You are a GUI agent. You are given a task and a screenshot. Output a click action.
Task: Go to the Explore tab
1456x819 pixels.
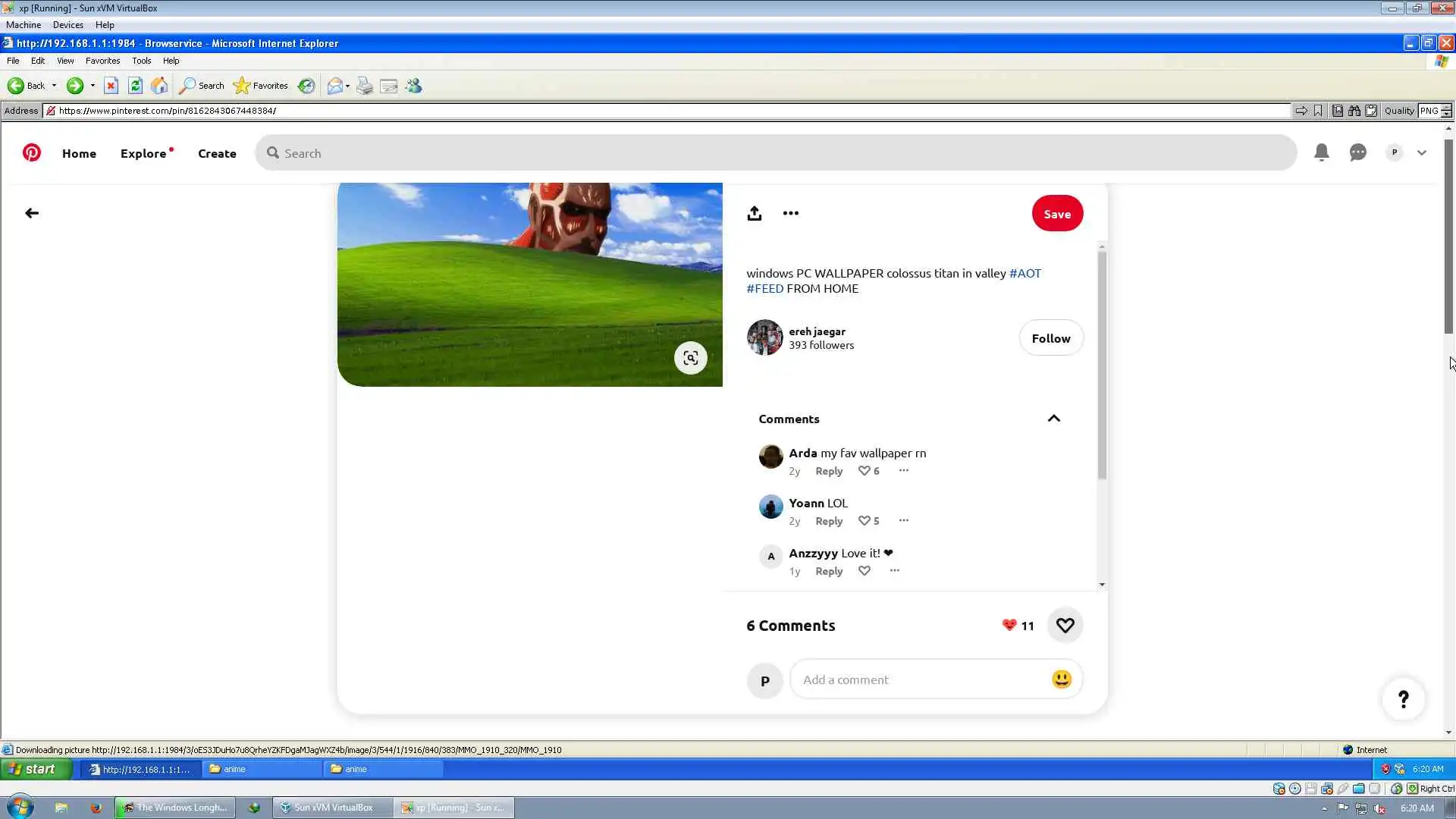click(143, 153)
